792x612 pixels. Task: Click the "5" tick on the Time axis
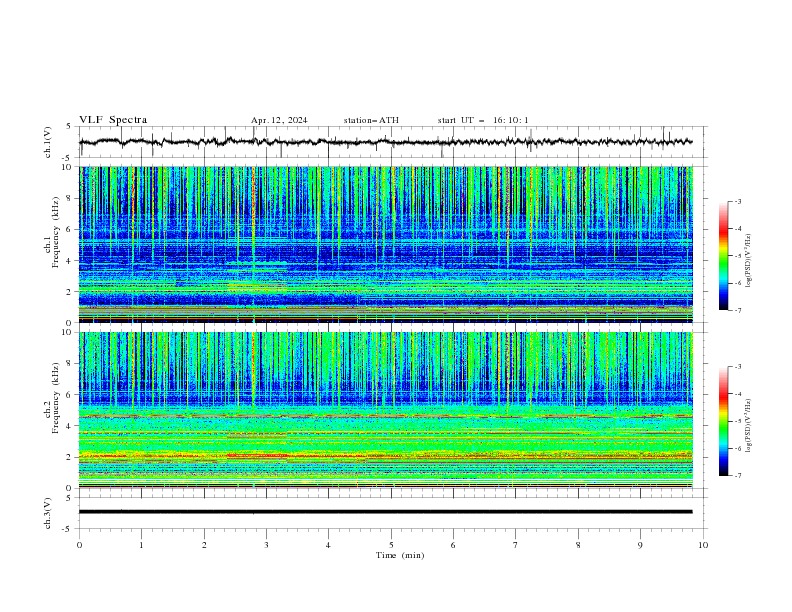point(391,545)
